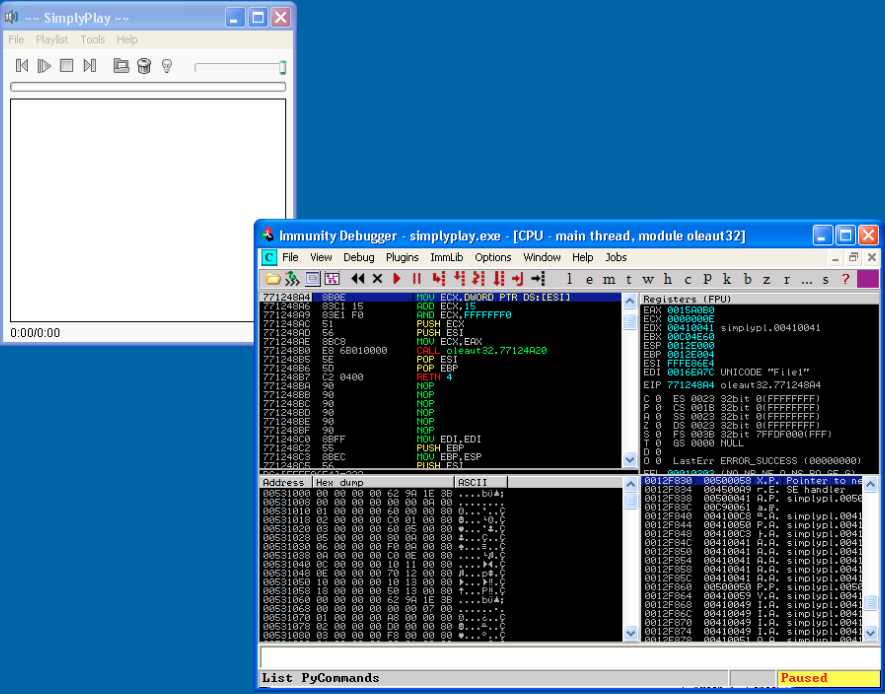Image resolution: width=885 pixels, height=694 pixels.
Task: Open the Plugins menu
Action: 402,257
